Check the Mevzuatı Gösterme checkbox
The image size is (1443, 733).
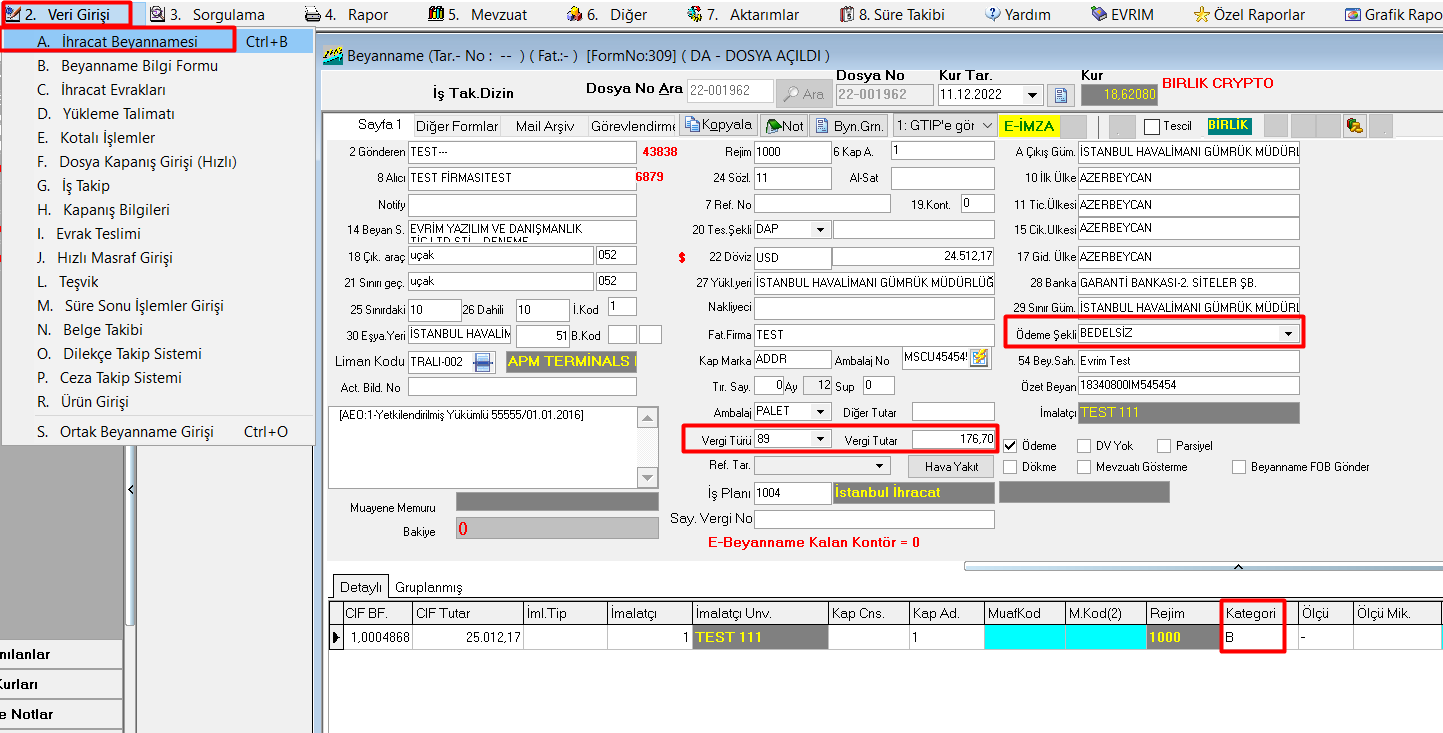(1085, 467)
